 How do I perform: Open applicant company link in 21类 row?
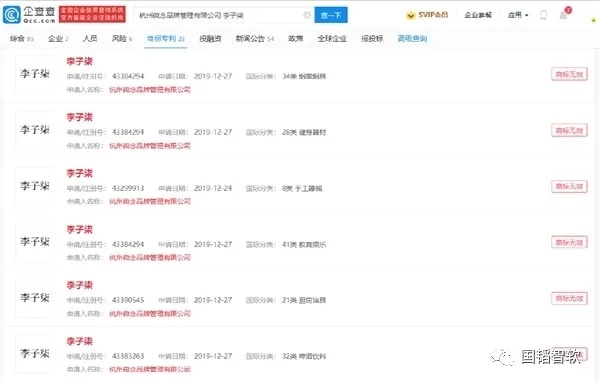[x=150, y=314]
